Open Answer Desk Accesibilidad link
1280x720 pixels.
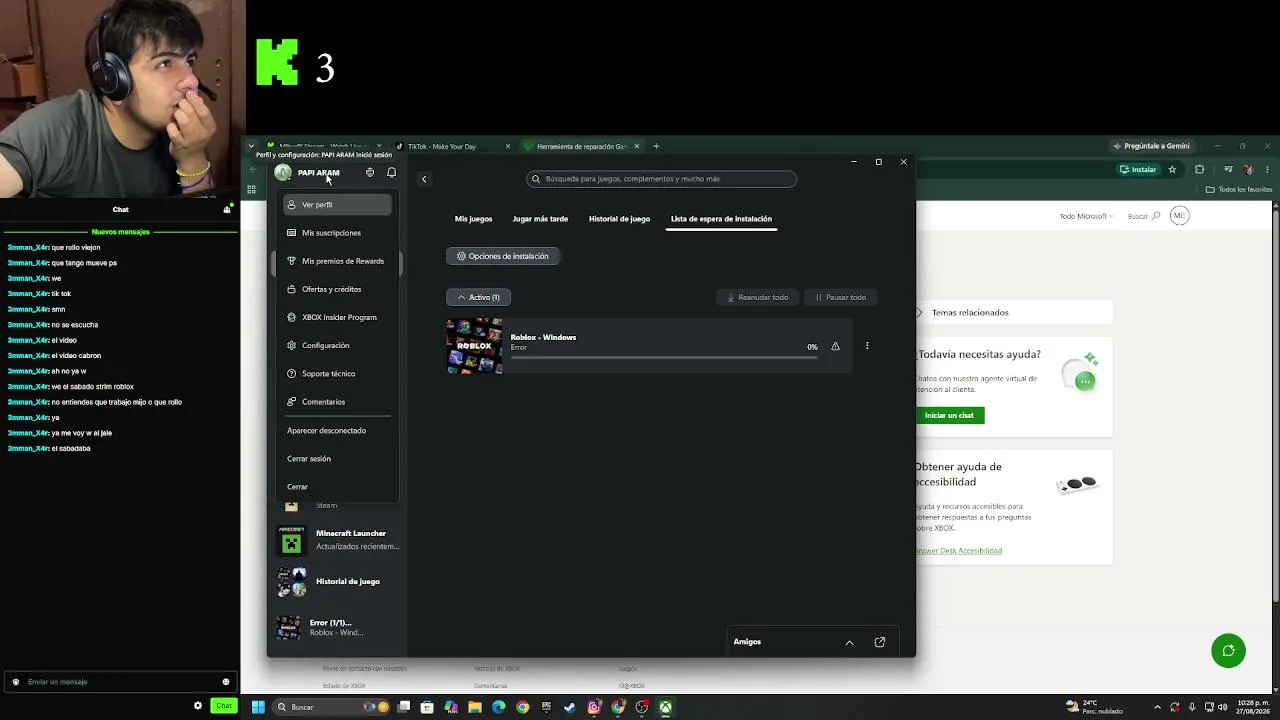click(x=958, y=551)
